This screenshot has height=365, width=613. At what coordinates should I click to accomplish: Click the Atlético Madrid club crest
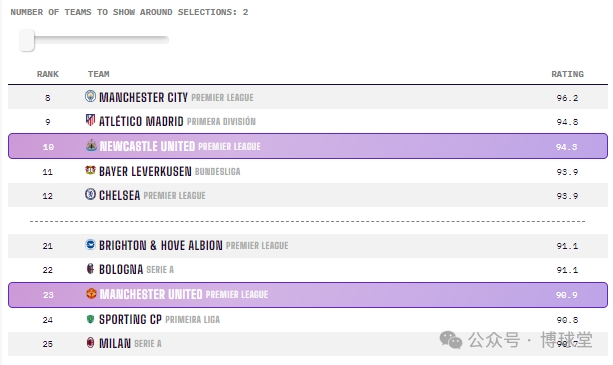coord(90,120)
